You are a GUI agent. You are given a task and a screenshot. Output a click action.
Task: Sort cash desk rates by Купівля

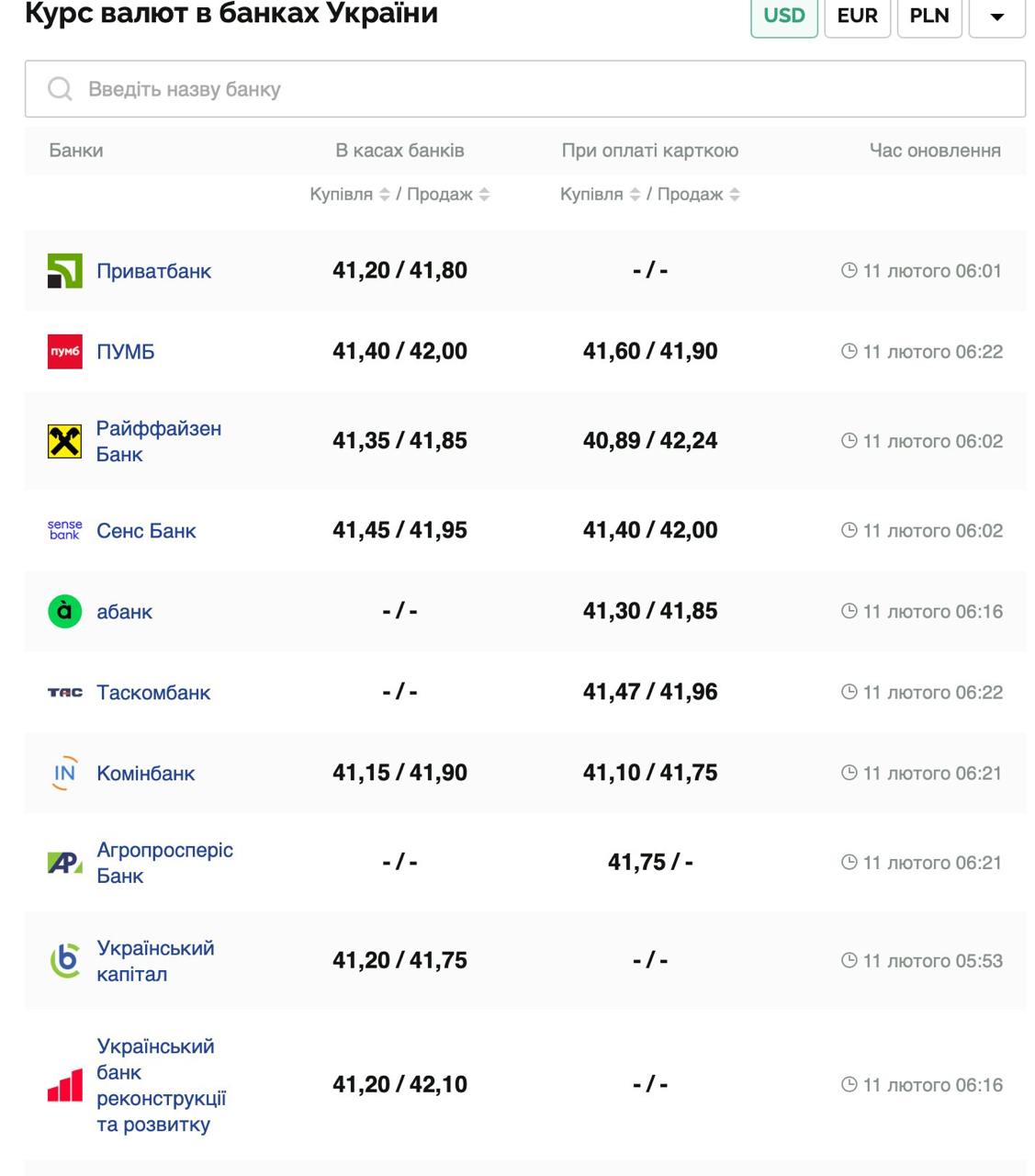coord(385,194)
